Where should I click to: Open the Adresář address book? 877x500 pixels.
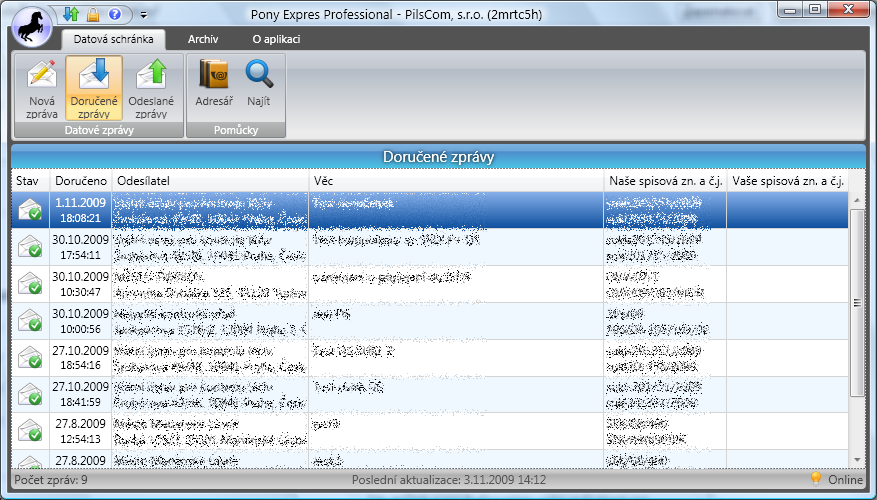coord(214,83)
